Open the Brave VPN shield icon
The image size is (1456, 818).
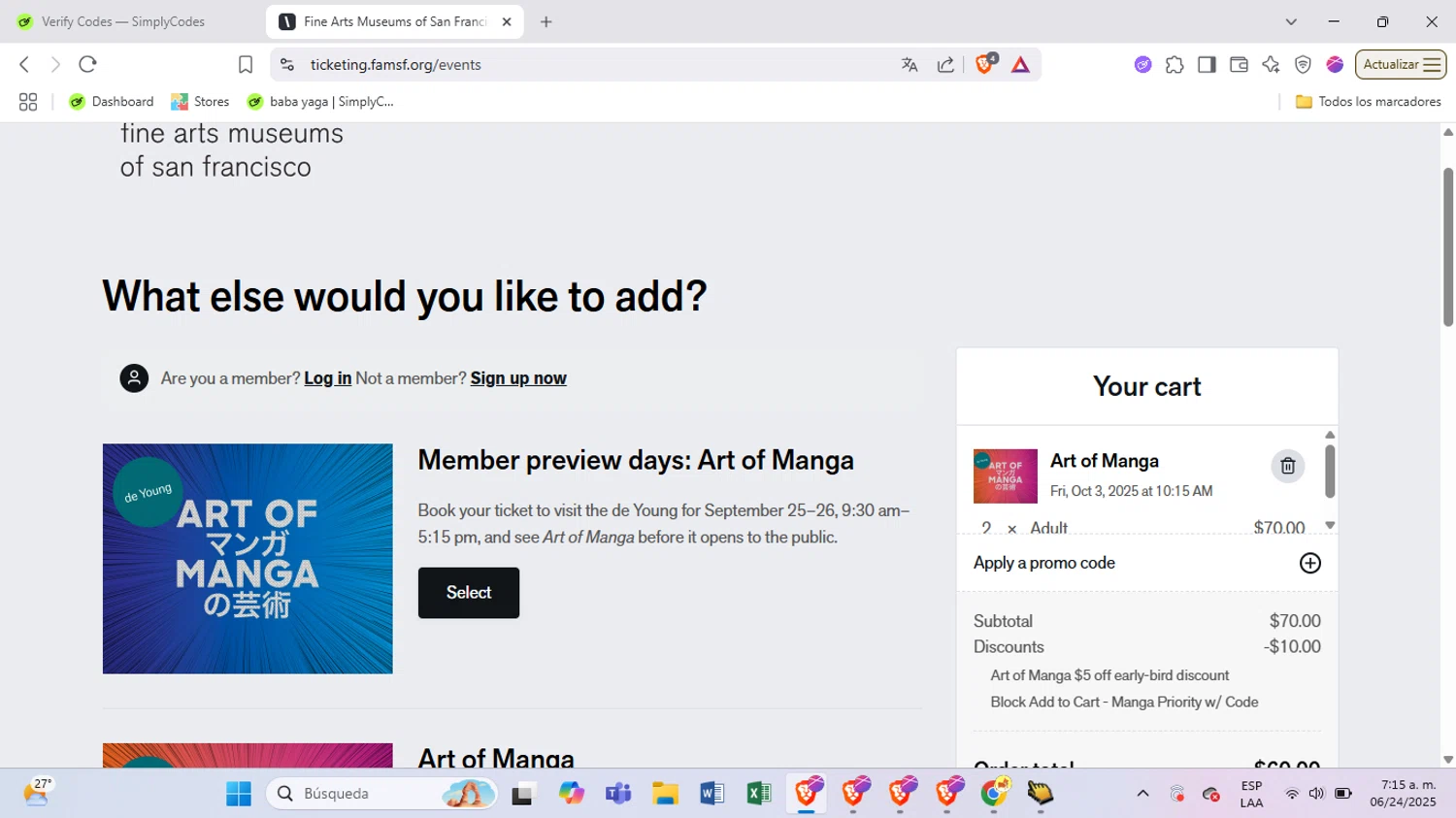pyautogui.click(x=1303, y=65)
